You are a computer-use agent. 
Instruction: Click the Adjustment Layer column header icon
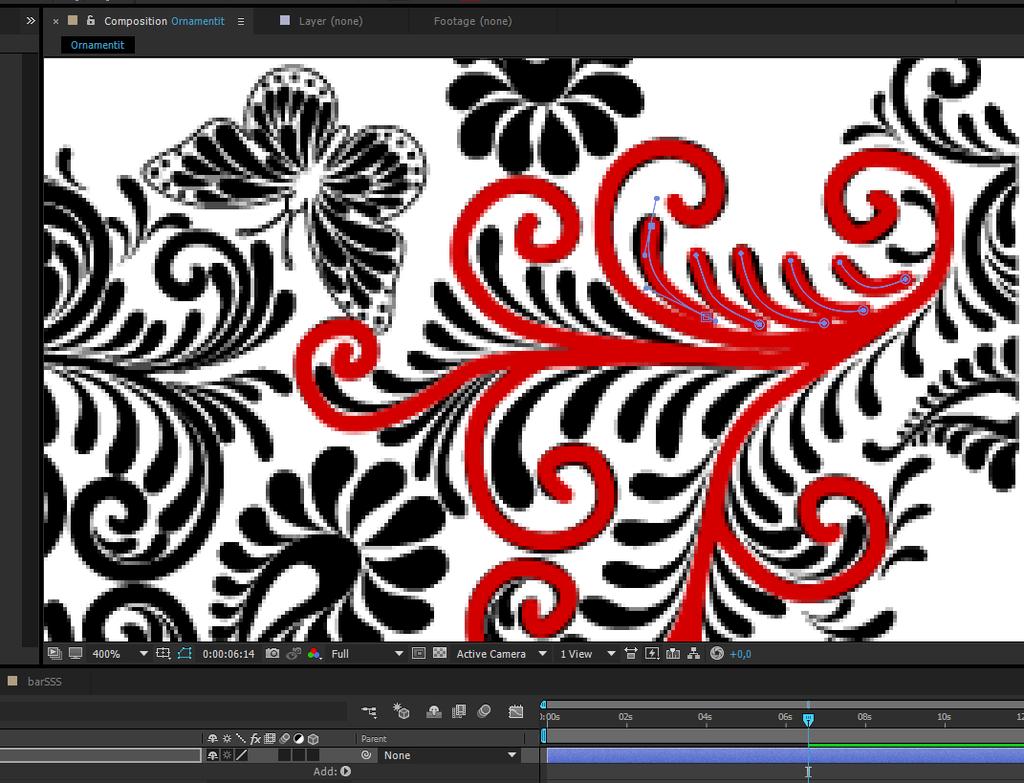pyautogui.click(x=298, y=739)
